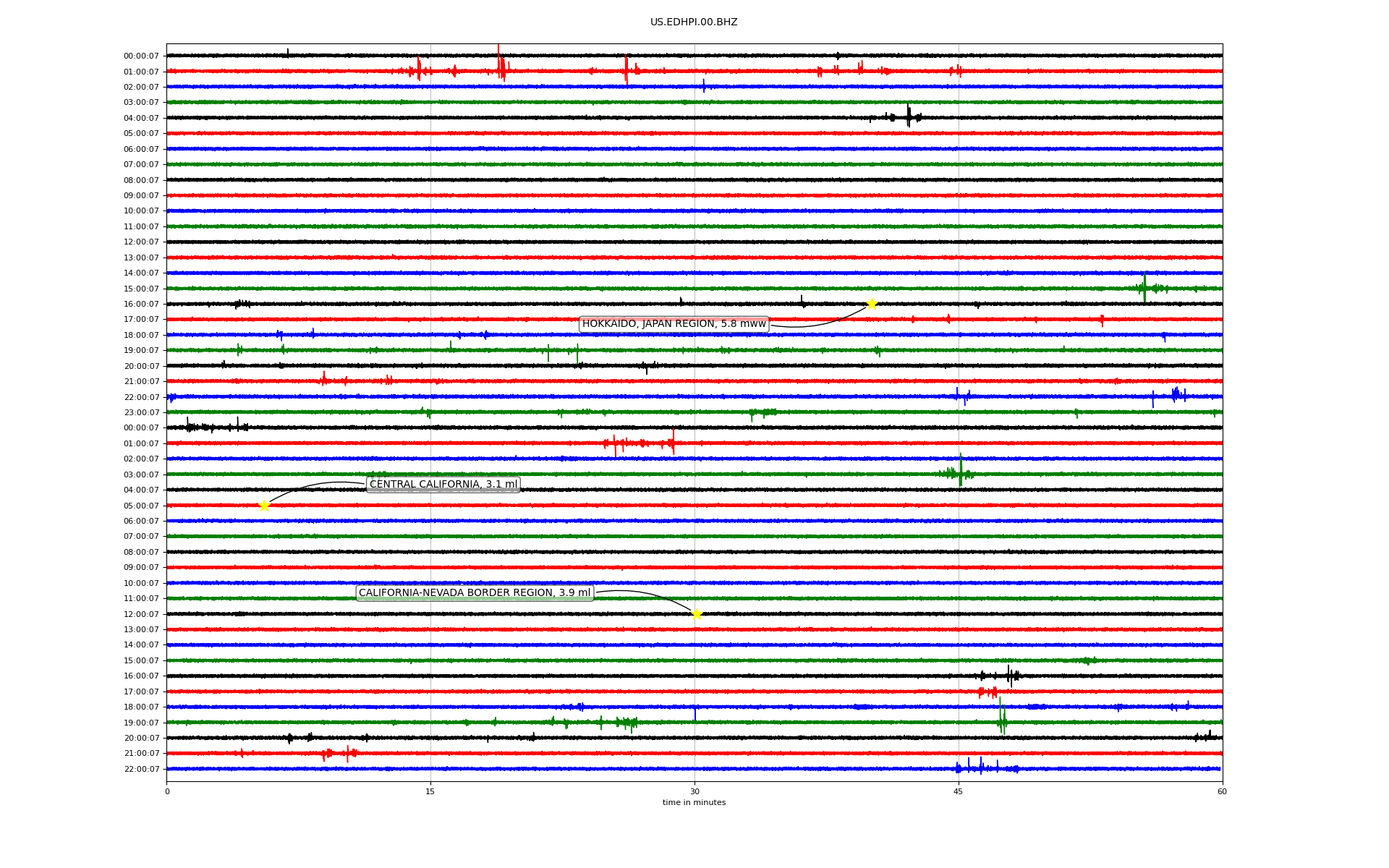Viewport: 1389px width, 868px height.
Task: Click the second 12:00:07 row label
Action: (141, 614)
